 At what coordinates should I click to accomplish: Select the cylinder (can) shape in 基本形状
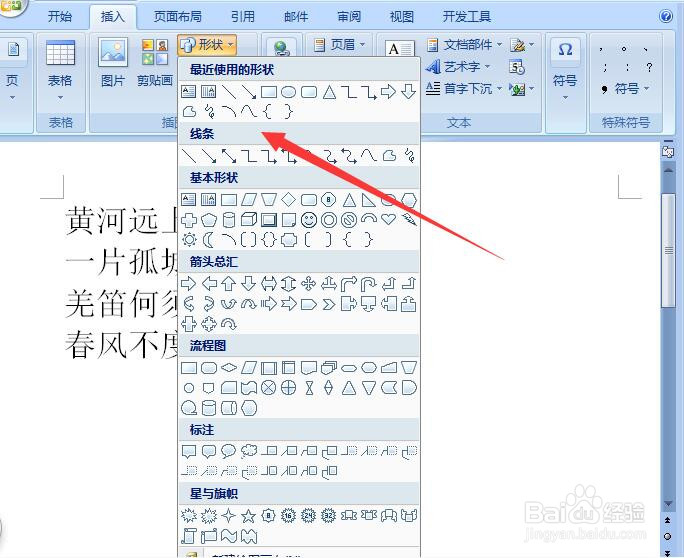pyautogui.click(x=229, y=219)
